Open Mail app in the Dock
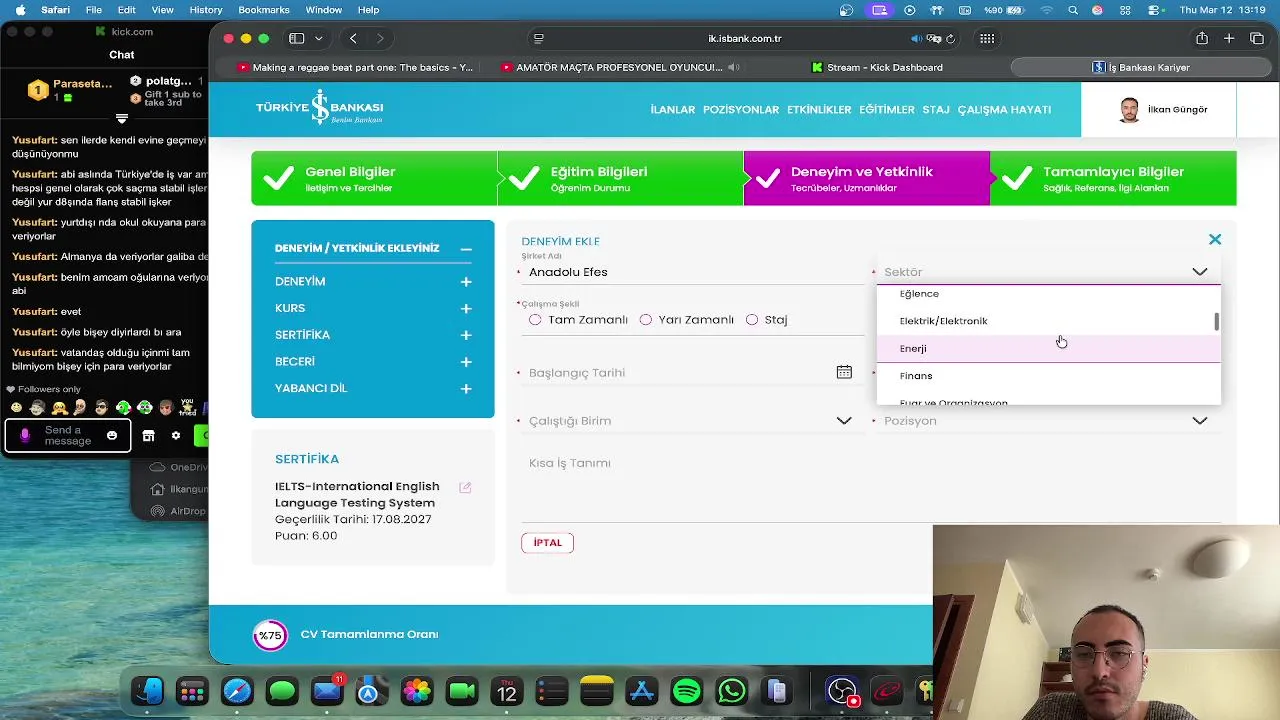This screenshot has width=1280, height=720. click(327, 691)
